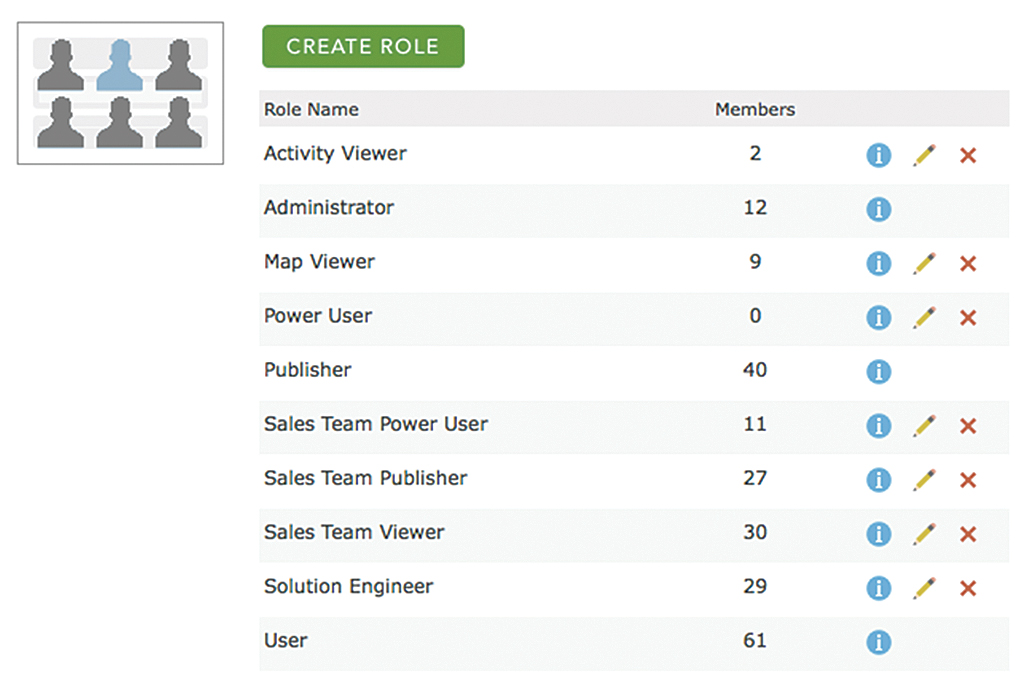Open info for Power User role
Viewport: 1024px width, 683px height.
tap(878, 317)
